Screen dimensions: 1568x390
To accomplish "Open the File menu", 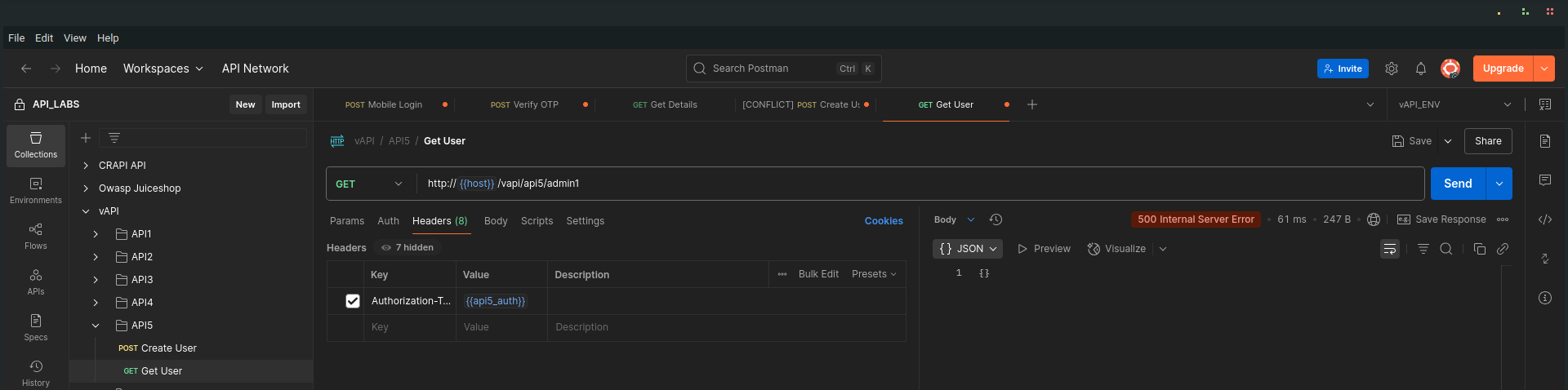I will (16, 38).
